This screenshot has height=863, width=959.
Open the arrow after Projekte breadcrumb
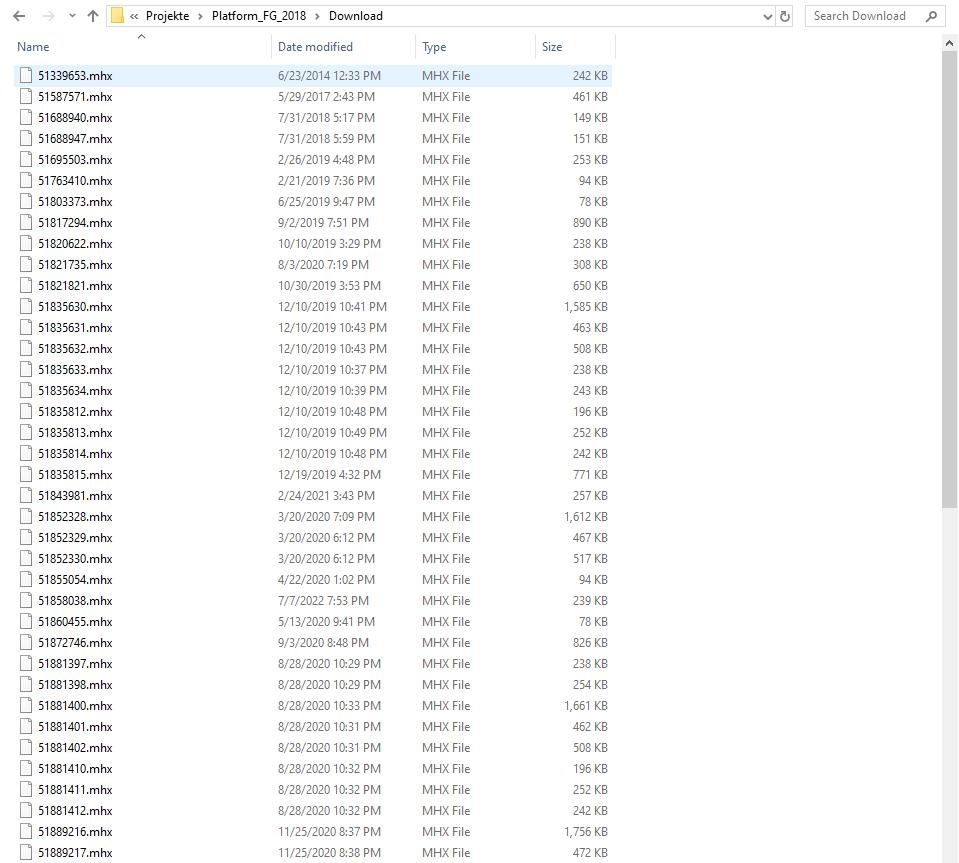[x=200, y=16]
